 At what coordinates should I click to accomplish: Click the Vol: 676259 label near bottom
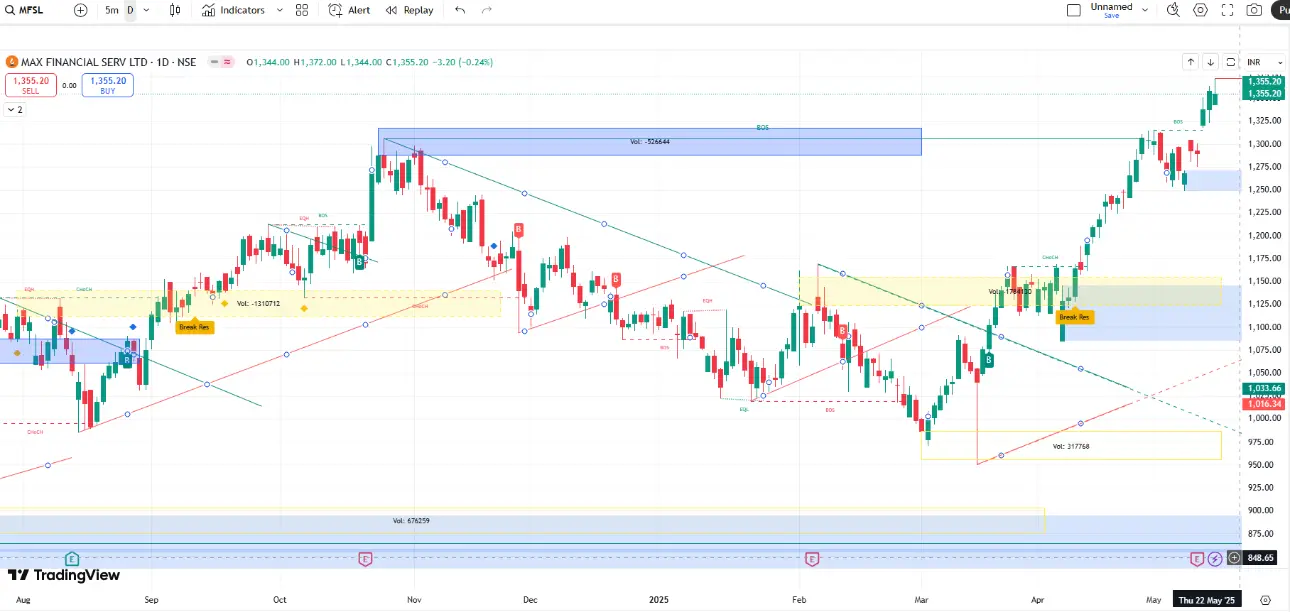411,521
